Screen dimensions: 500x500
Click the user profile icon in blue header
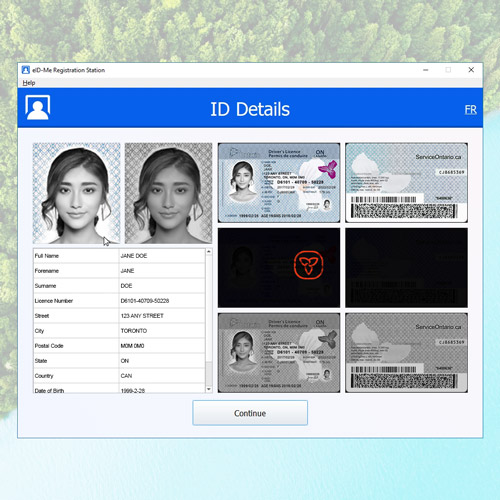(x=38, y=107)
